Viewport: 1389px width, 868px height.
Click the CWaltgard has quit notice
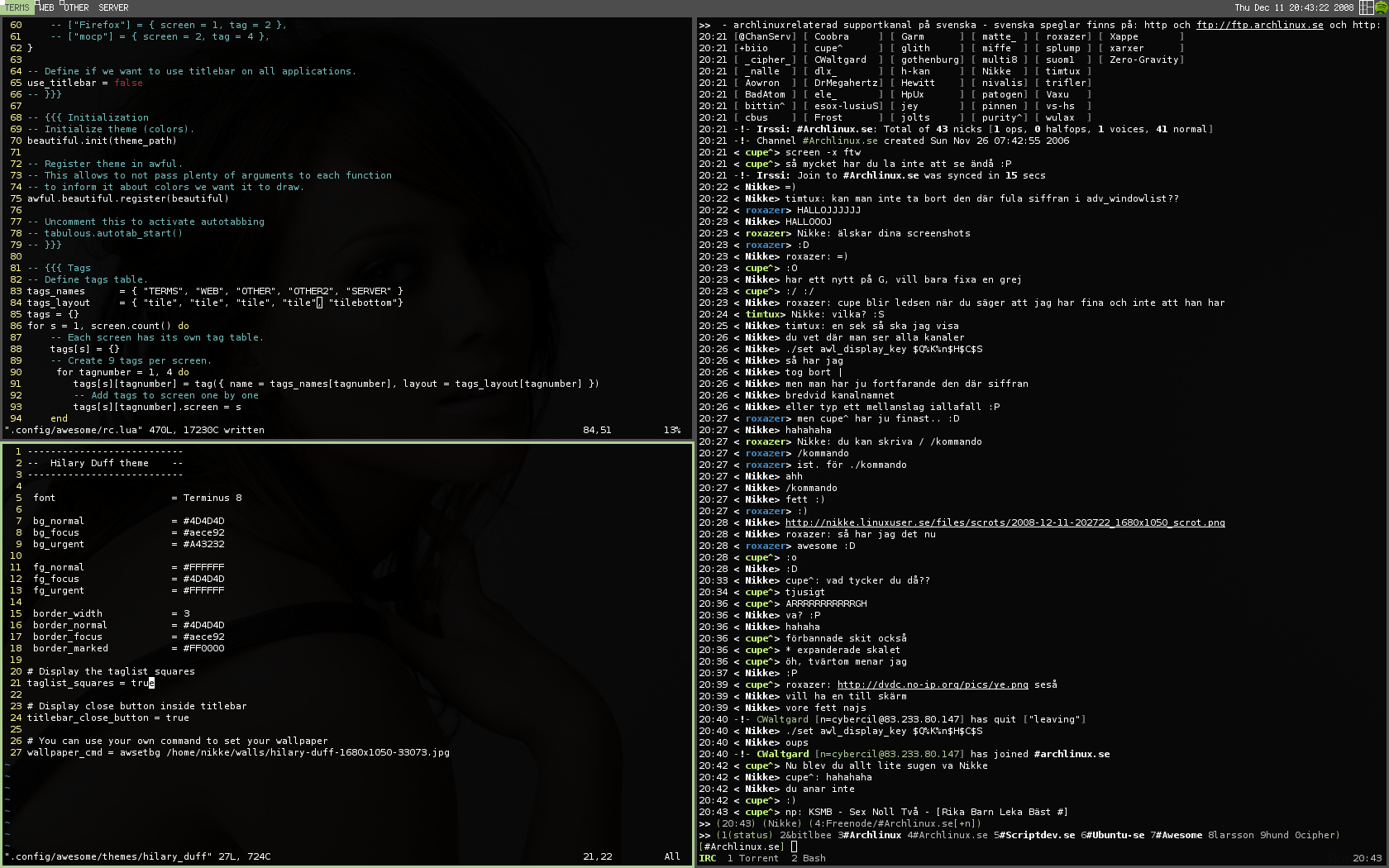[892, 719]
